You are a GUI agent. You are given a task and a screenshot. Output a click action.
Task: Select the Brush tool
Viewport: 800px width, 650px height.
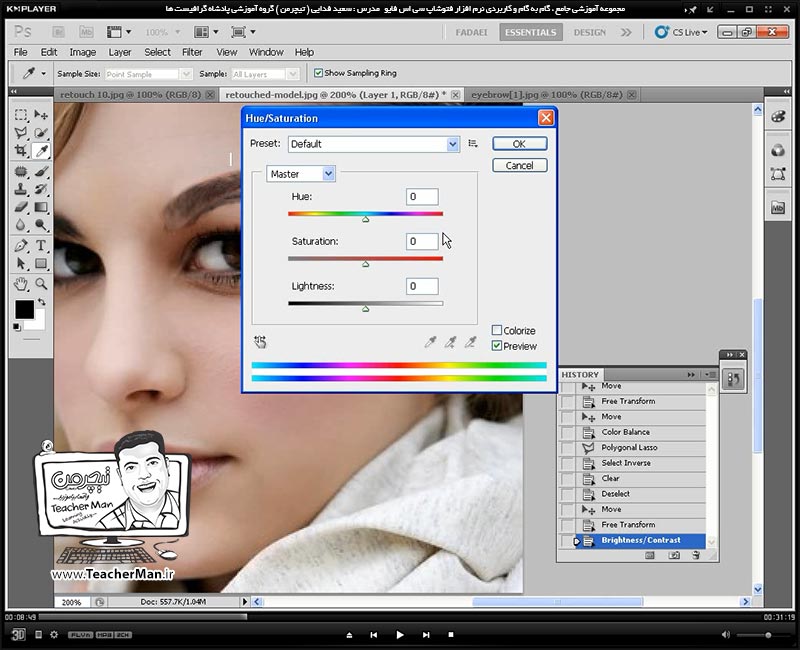click(41, 171)
